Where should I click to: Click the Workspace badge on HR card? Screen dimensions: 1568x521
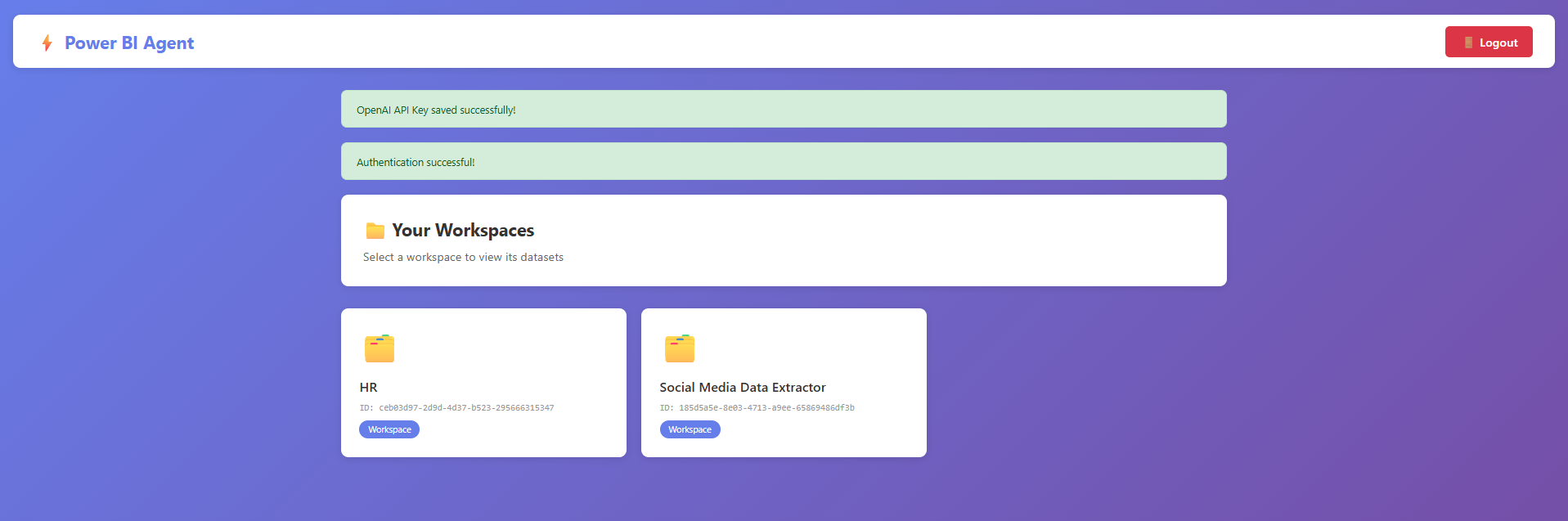tap(389, 429)
